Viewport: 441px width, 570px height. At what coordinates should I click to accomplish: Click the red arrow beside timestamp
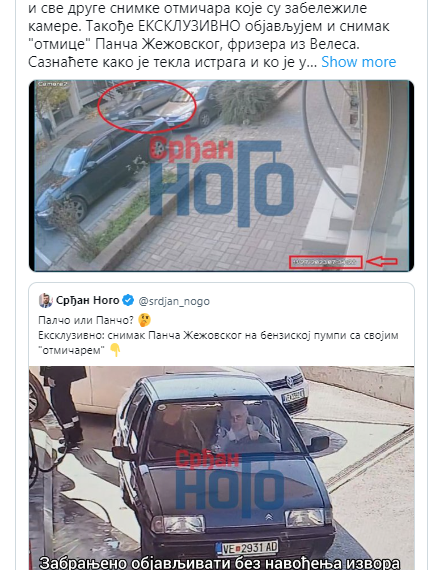point(382,261)
